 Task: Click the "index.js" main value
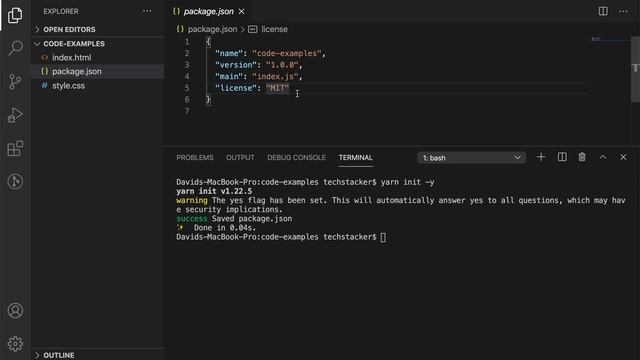coord(275,76)
